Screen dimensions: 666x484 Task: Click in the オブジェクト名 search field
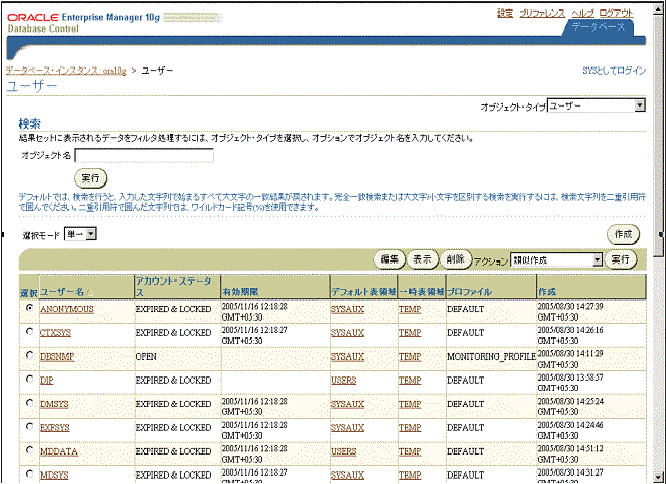pos(144,155)
